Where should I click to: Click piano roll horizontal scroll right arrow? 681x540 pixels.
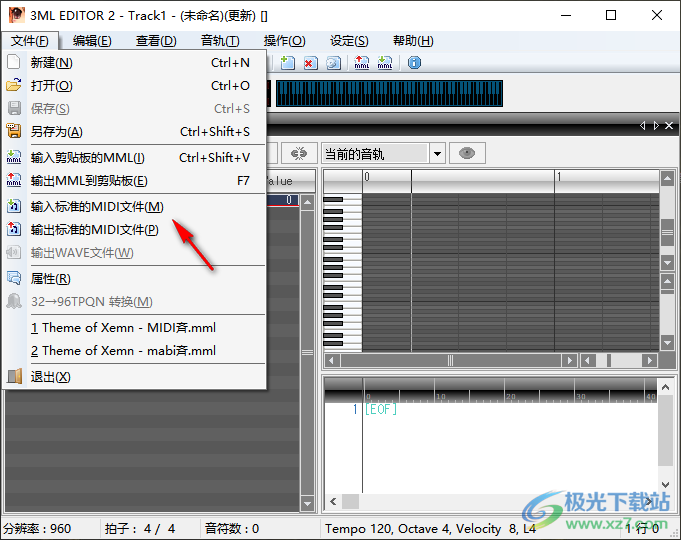click(x=569, y=361)
